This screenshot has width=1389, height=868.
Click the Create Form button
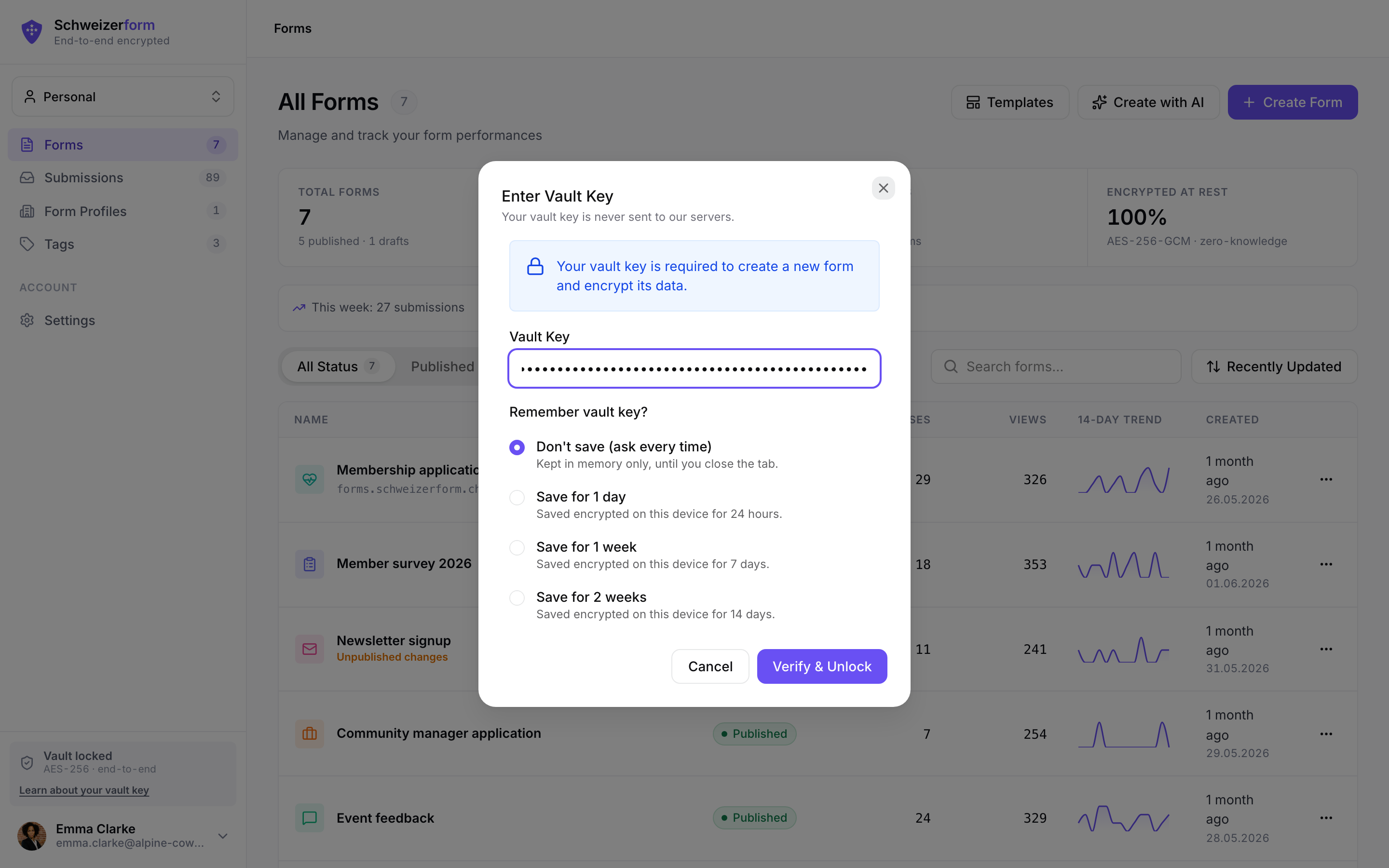click(x=1293, y=102)
